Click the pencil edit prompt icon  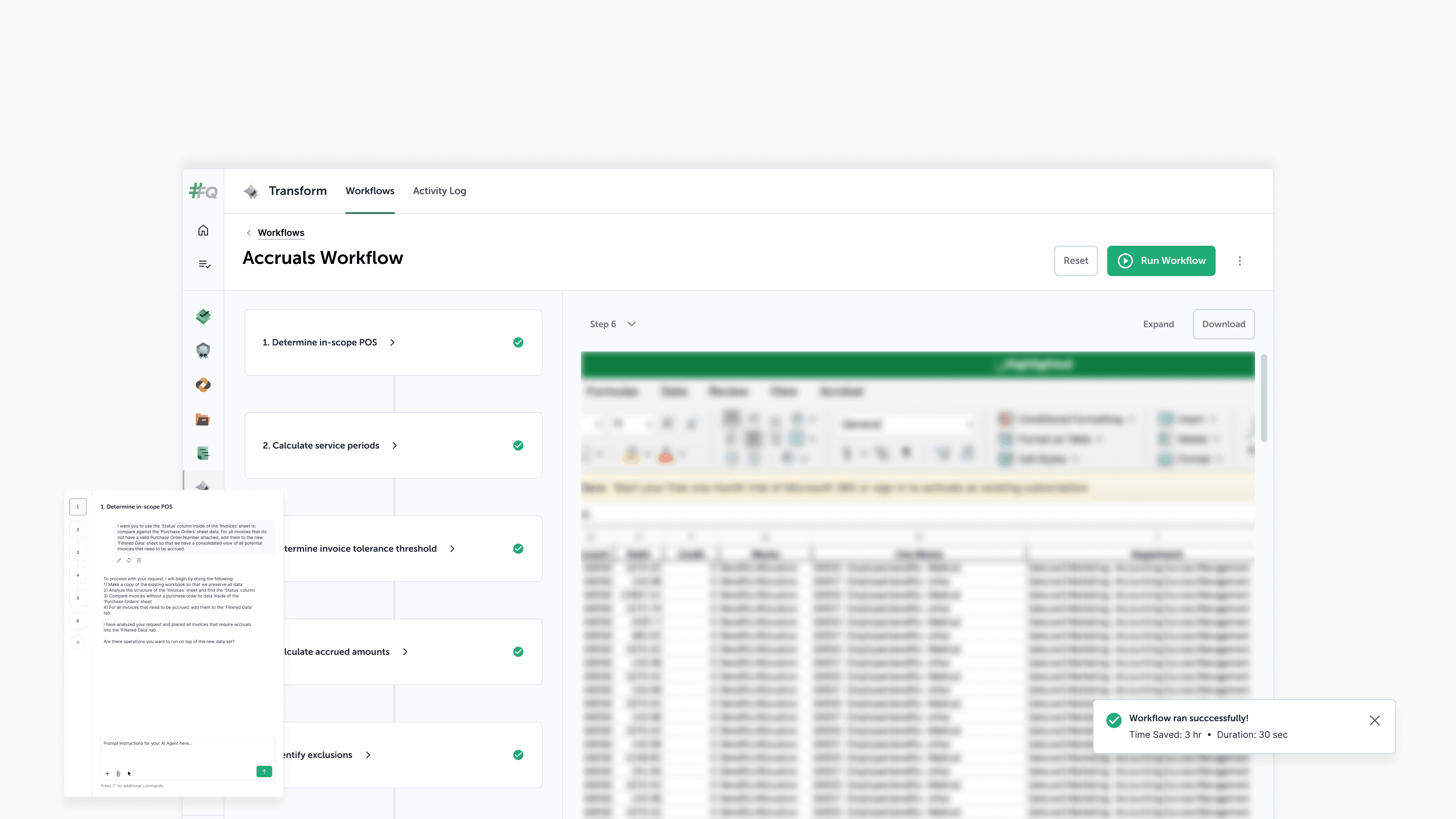(119, 560)
